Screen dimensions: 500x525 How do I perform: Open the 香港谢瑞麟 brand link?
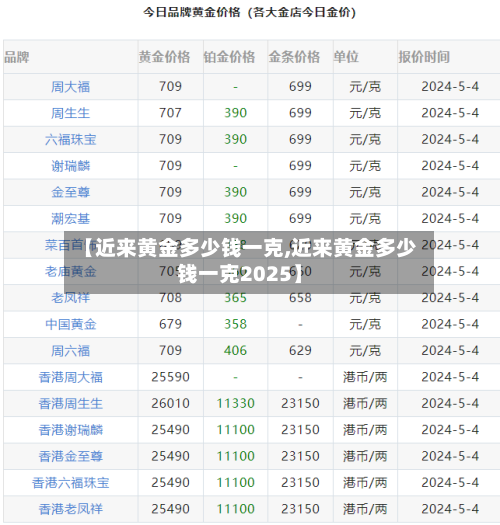point(70,430)
